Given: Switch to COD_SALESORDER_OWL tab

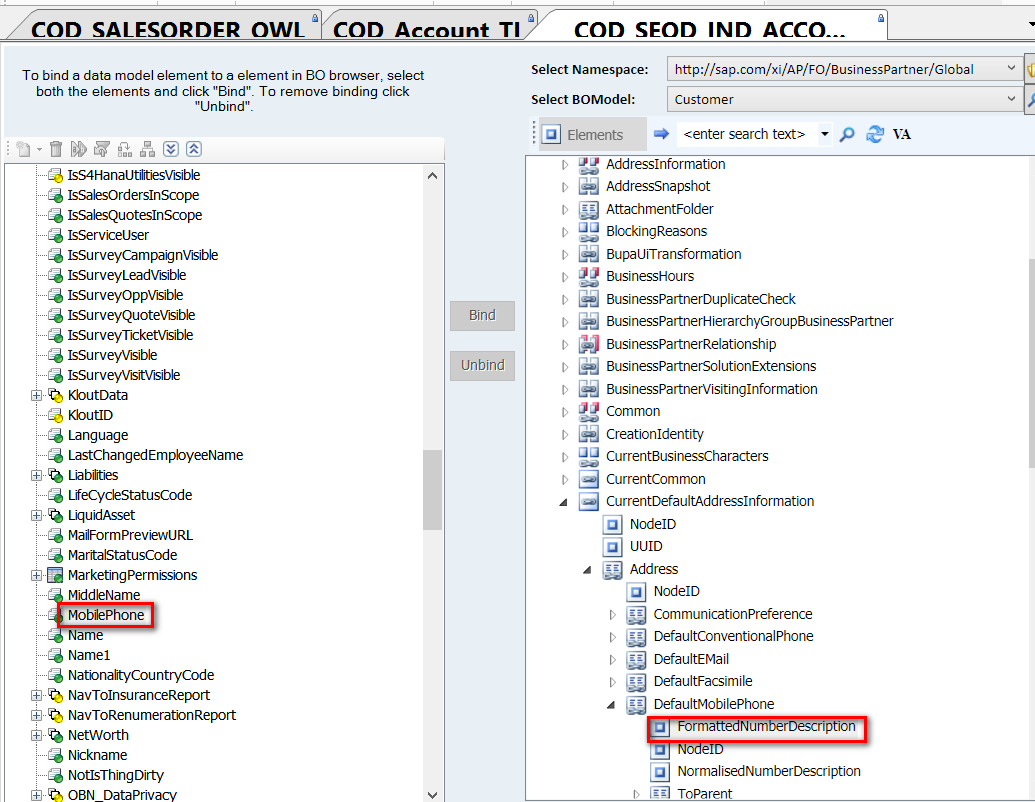Looking at the screenshot, I should point(168,28).
